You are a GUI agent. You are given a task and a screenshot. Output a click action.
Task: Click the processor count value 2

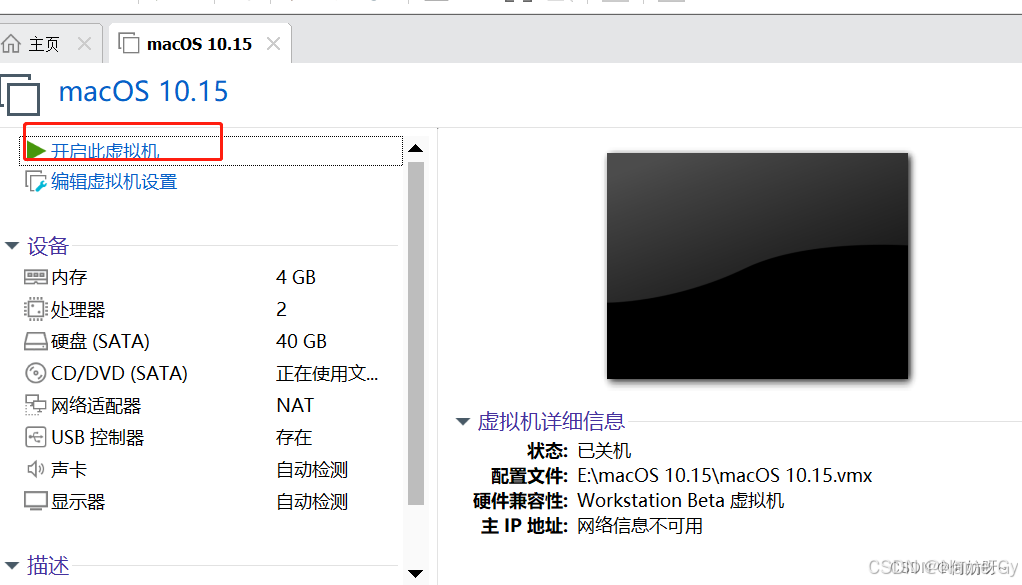[282, 309]
